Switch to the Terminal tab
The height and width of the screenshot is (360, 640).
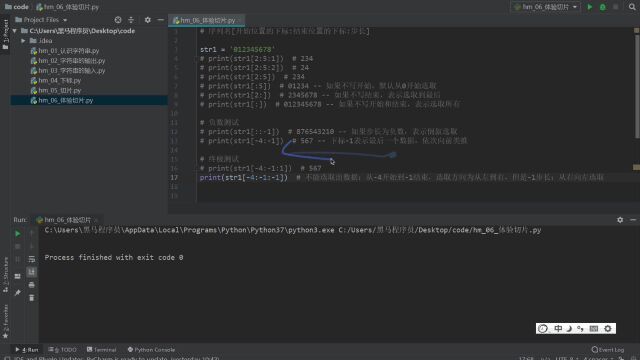102,350
